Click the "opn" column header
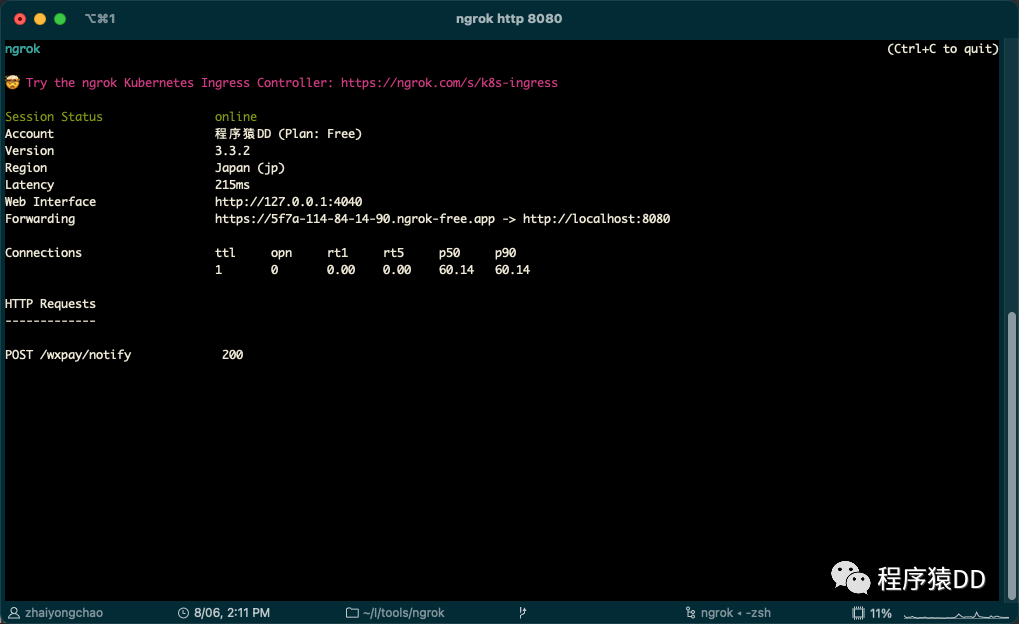Viewport: 1019px width, 624px height. coord(281,253)
